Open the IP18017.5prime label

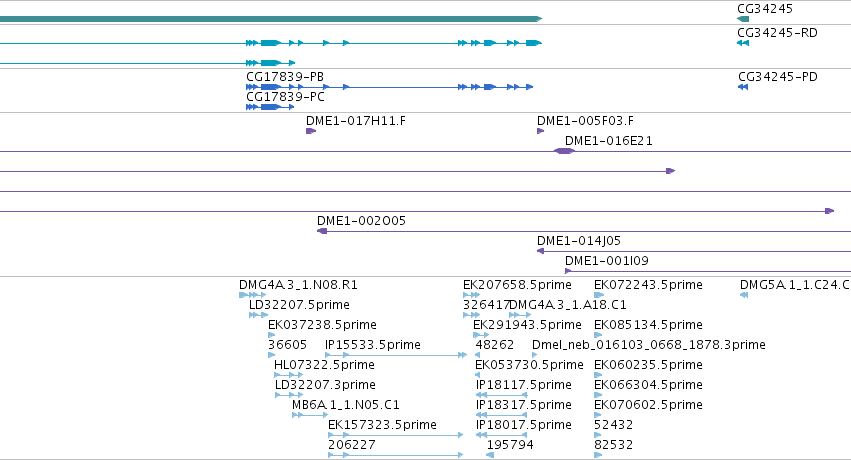pos(524,425)
